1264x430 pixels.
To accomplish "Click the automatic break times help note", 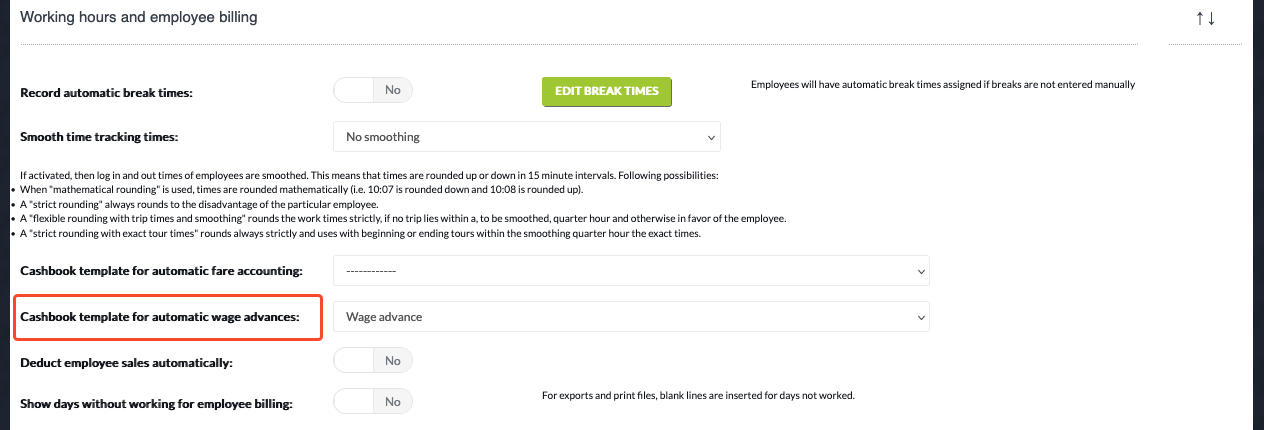I will (x=942, y=85).
